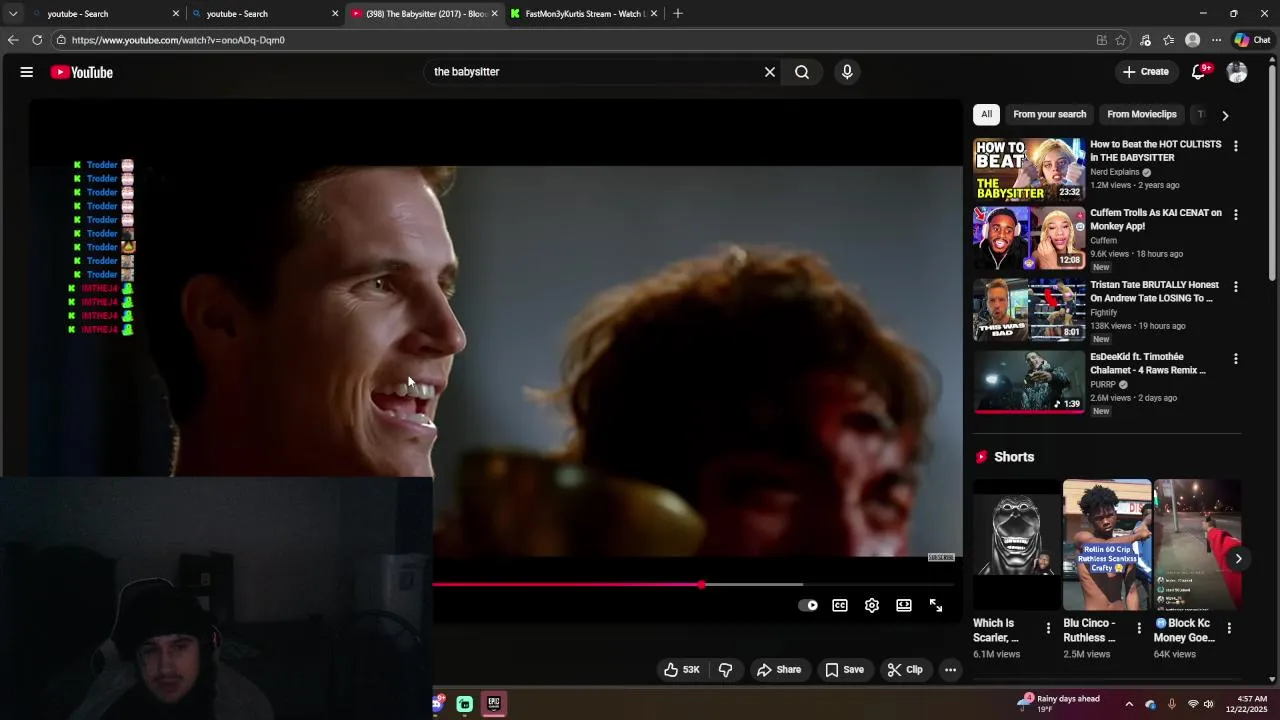Save the video to a playlist
The width and height of the screenshot is (1280, 720).
(x=844, y=670)
